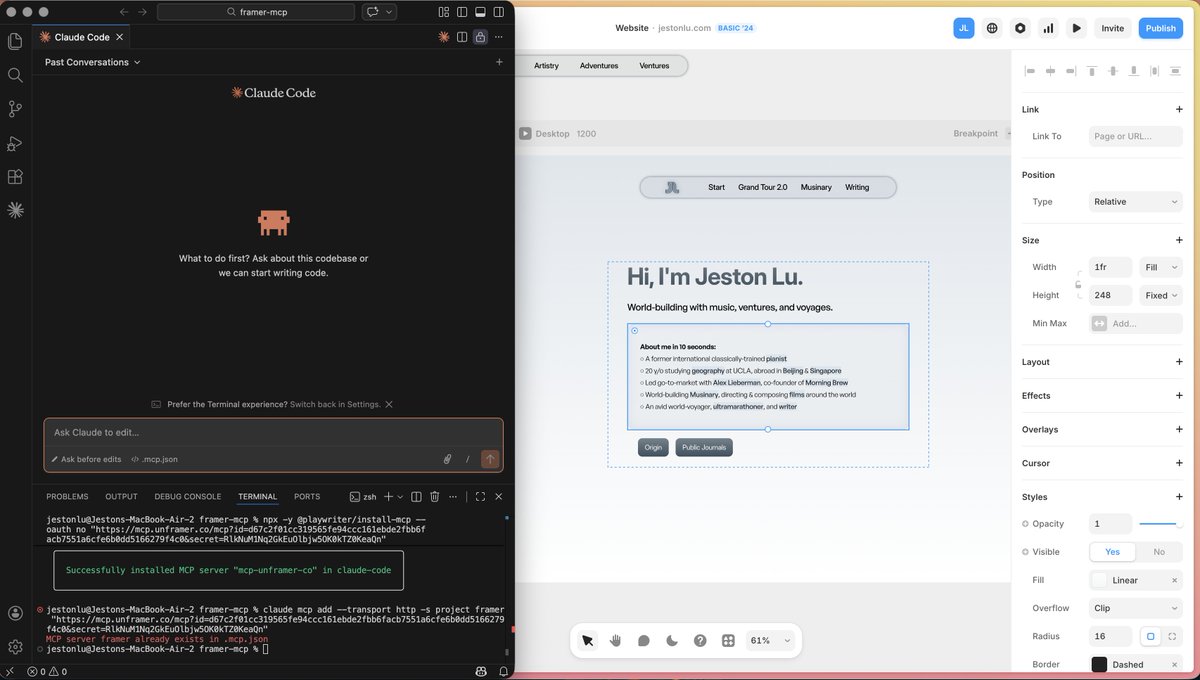The height and width of the screenshot is (680, 1200).
Task: Open Framer analytics bar chart icon
Action: click(1048, 28)
